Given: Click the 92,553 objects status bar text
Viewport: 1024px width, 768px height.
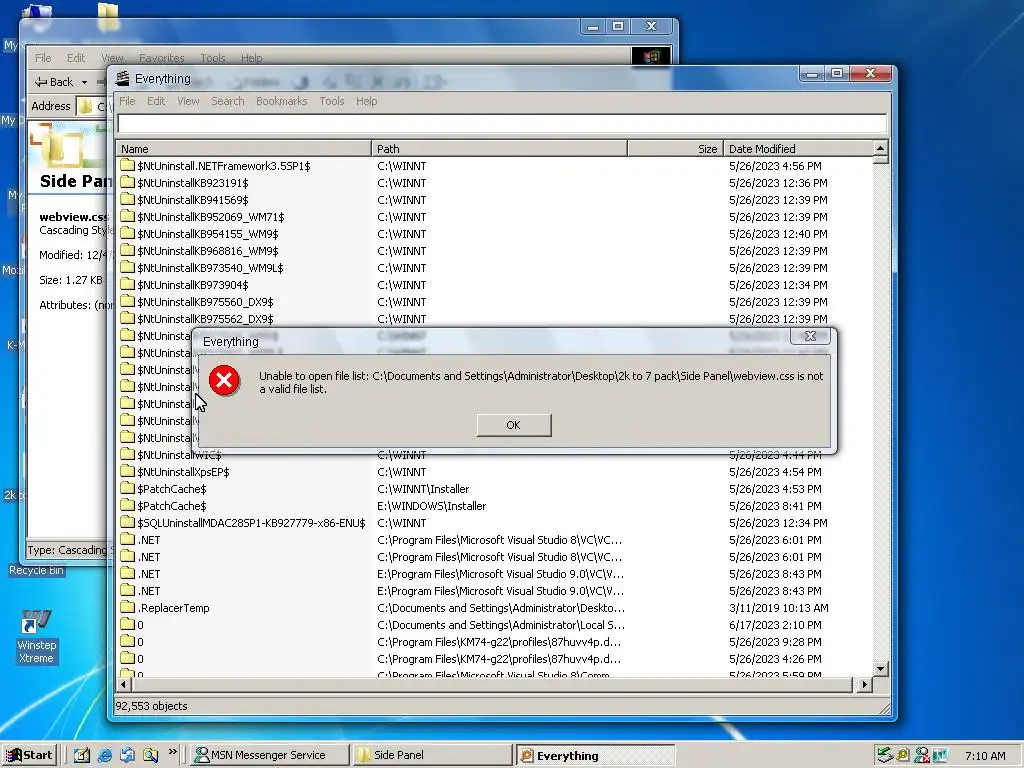Looking at the screenshot, I should (x=152, y=706).
